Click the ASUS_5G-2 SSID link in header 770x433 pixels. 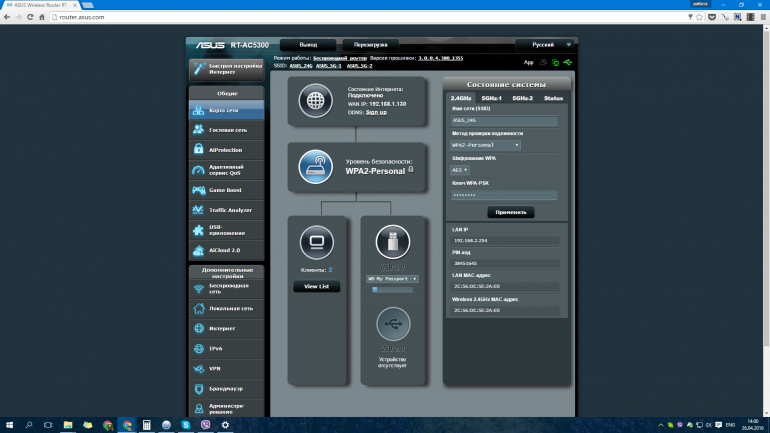(x=359, y=65)
